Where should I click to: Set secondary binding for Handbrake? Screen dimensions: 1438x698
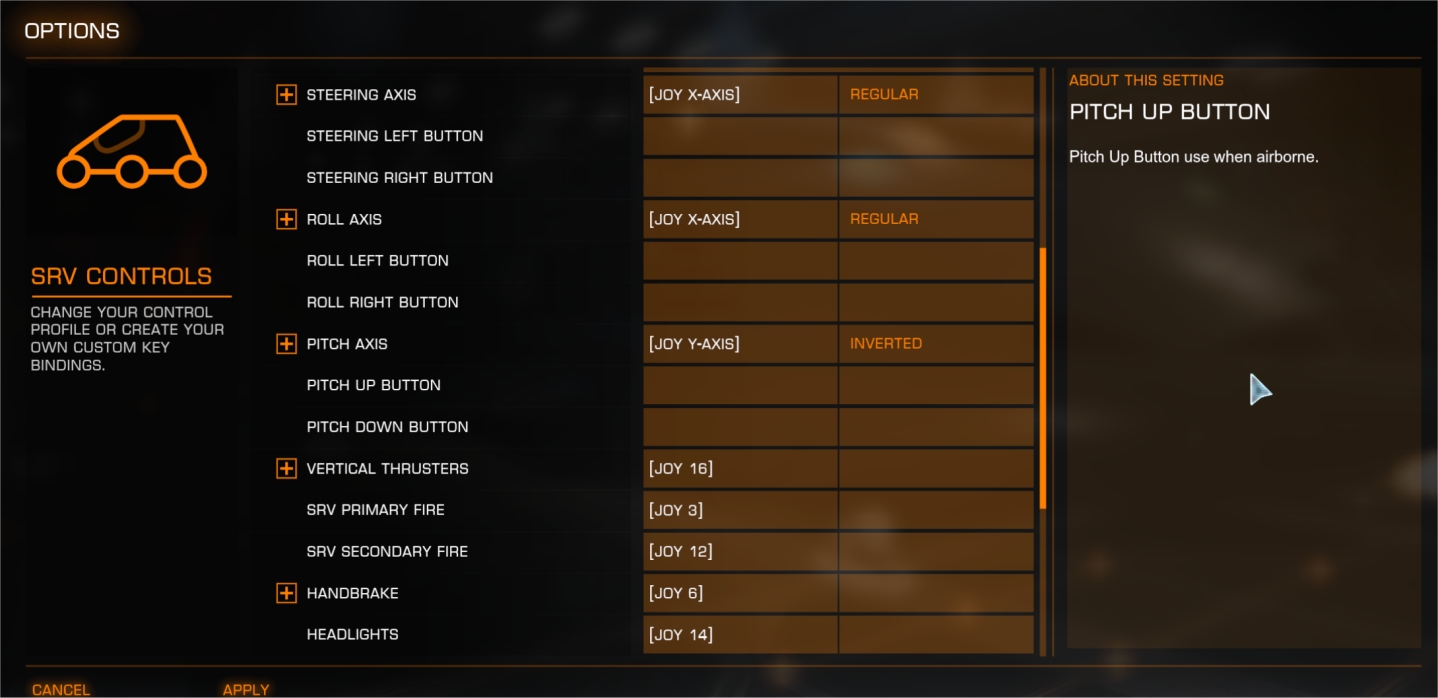tap(936, 593)
